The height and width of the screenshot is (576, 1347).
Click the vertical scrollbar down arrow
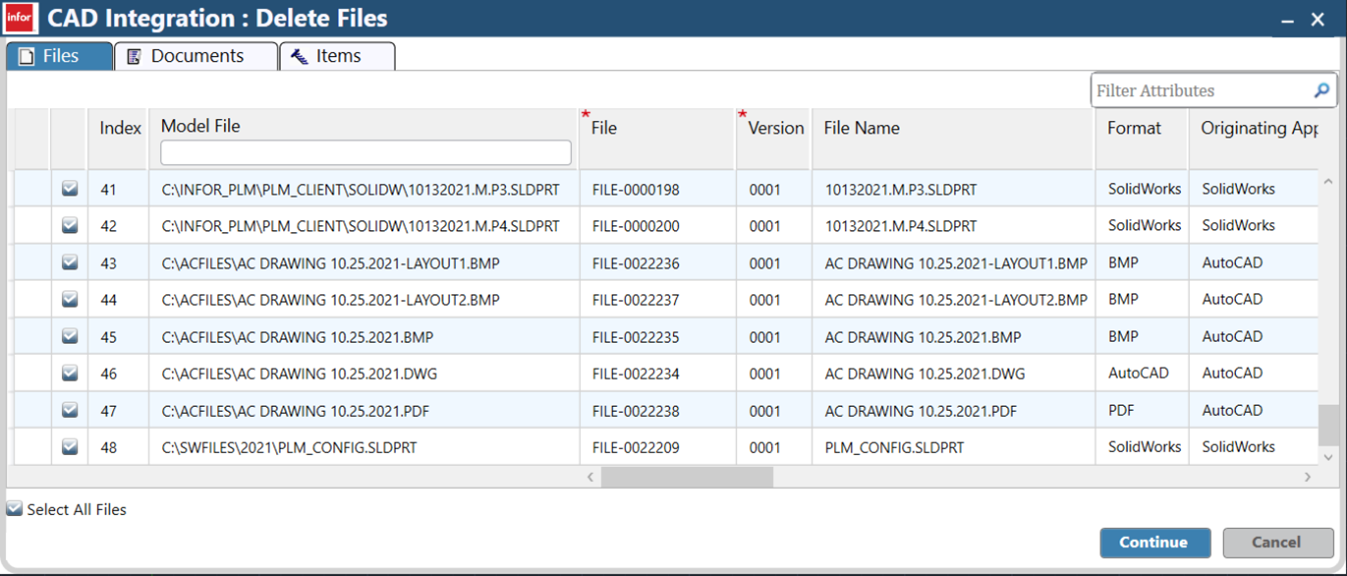(1328, 456)
